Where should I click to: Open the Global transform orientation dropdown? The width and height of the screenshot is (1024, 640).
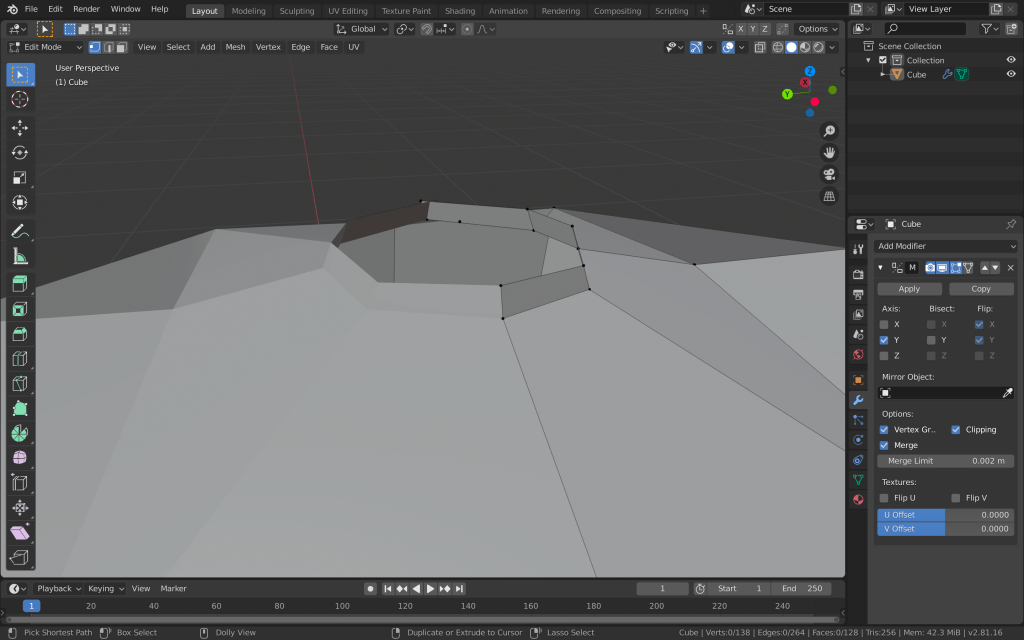[362, 29]
